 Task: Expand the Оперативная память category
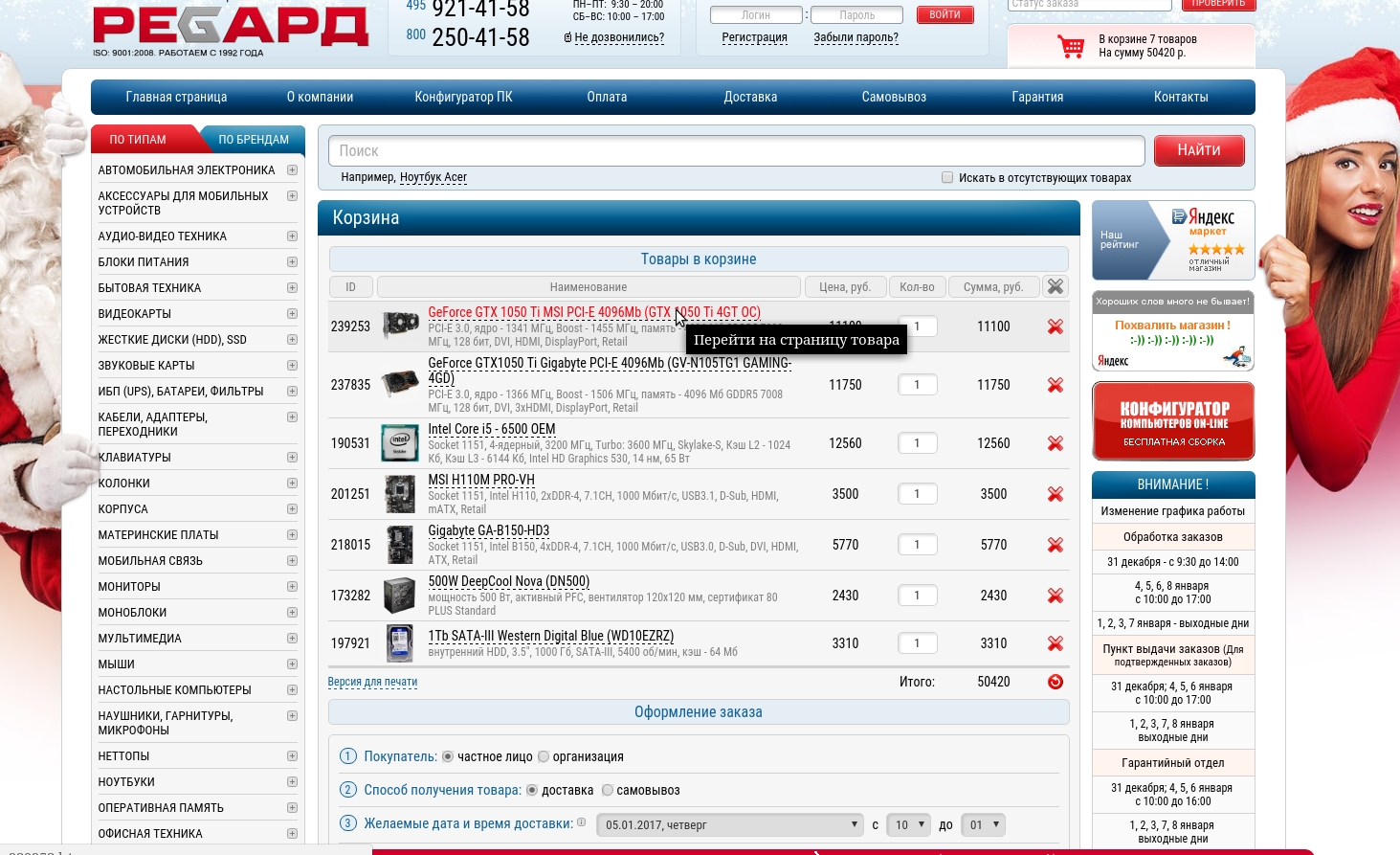(292, 808)
